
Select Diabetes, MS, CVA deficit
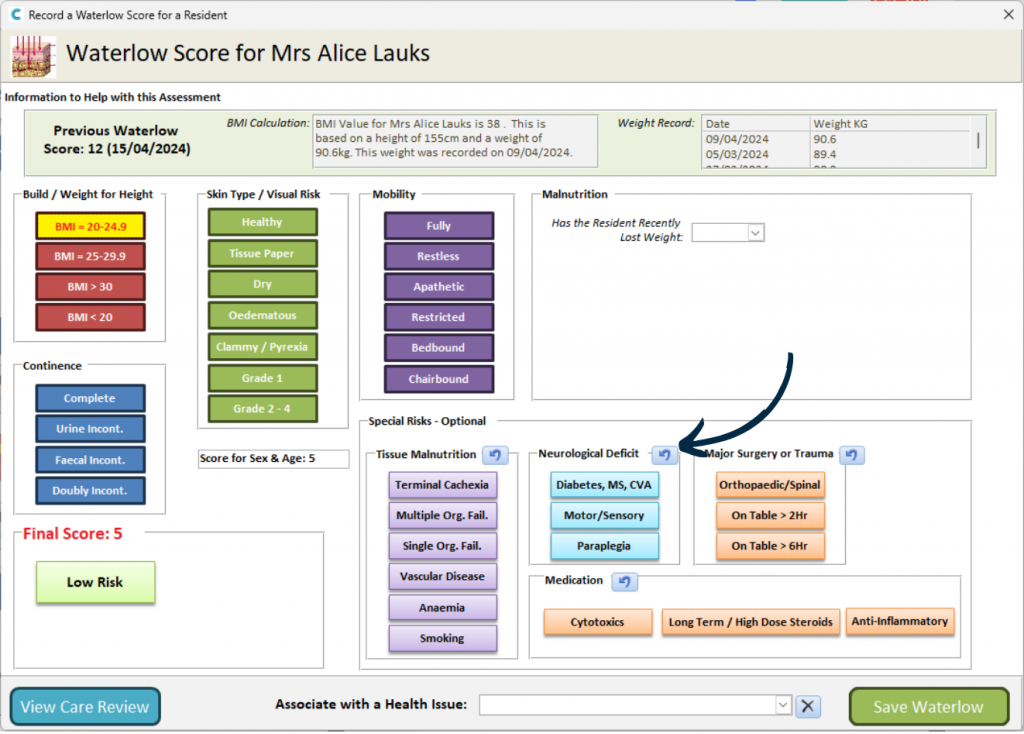pyautogui.click(x=604, y=485)
